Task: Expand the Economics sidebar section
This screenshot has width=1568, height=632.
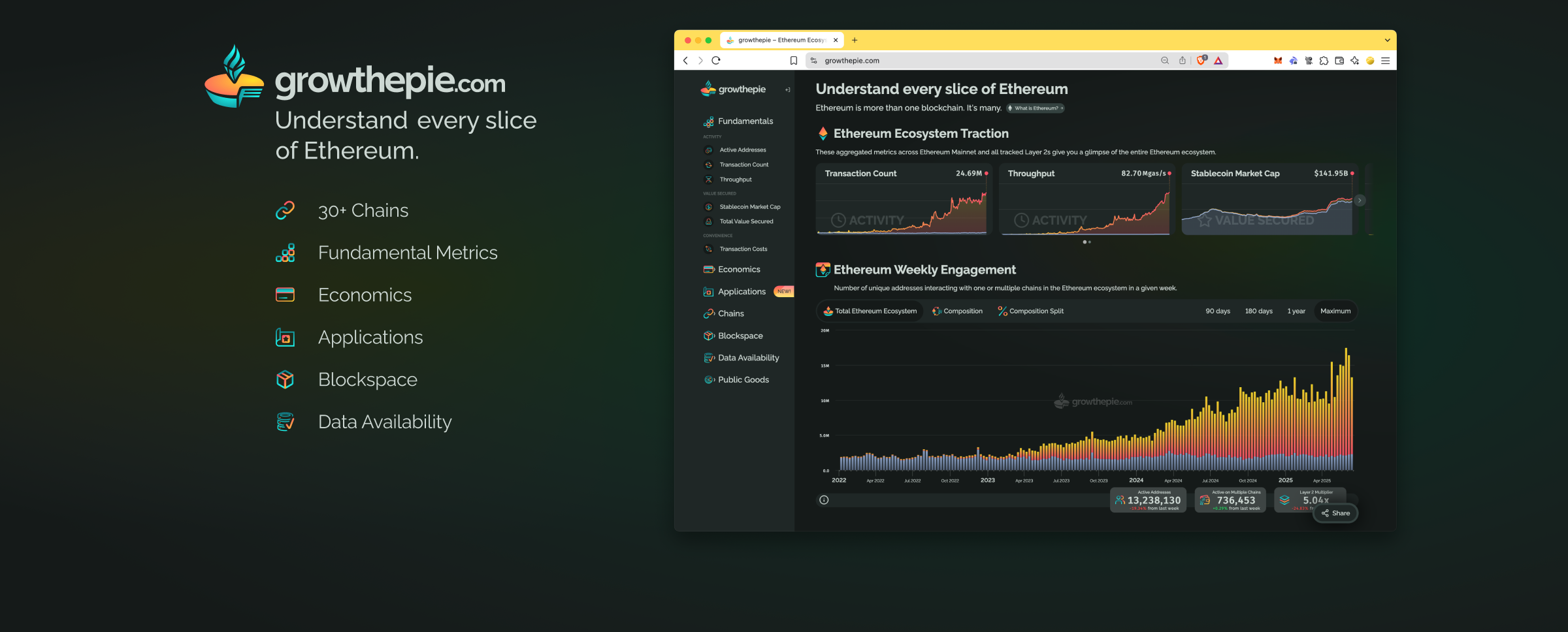Action: click(738, 270)
